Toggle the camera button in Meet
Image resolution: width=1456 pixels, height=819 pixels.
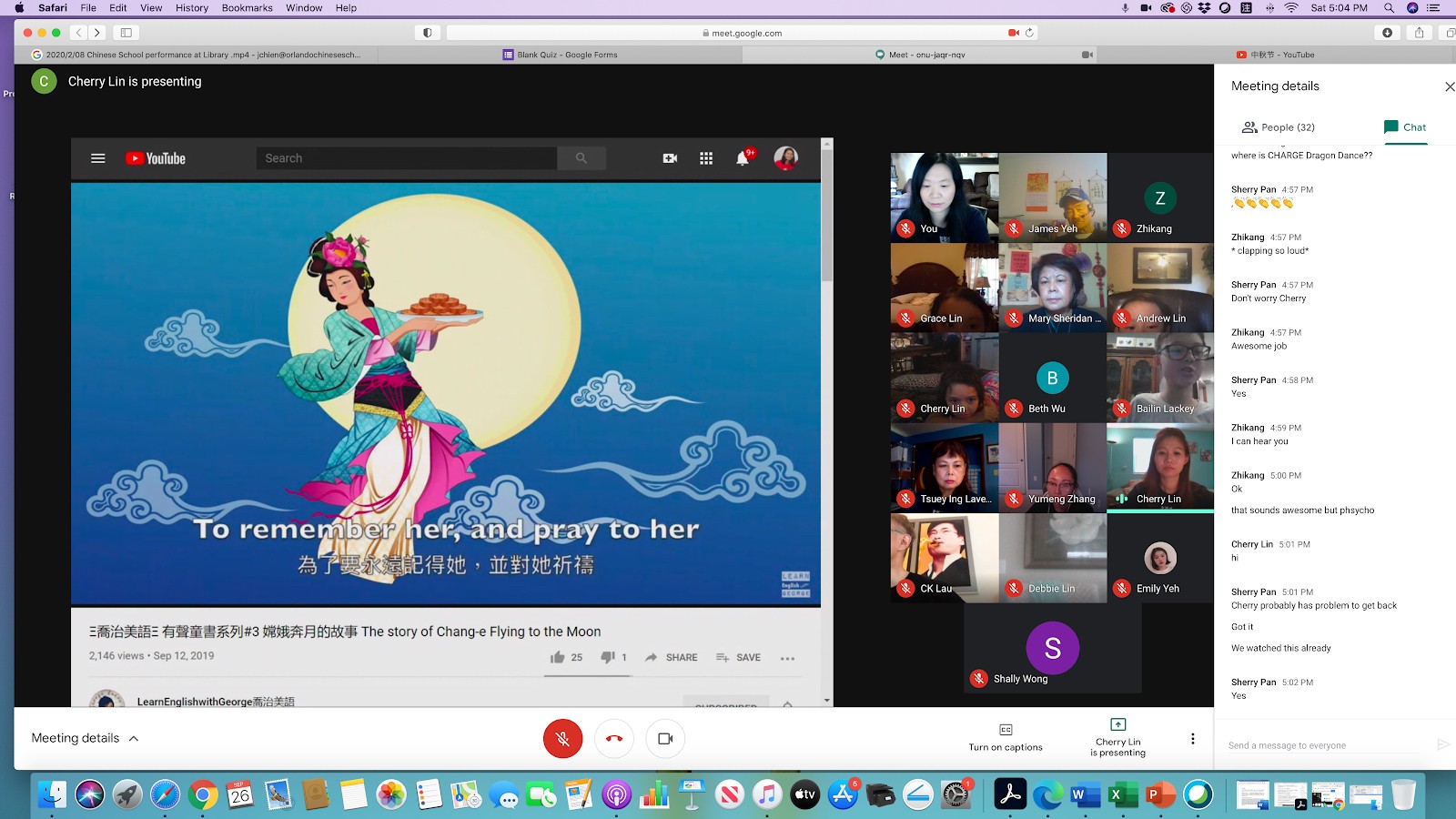pos(665,739)
